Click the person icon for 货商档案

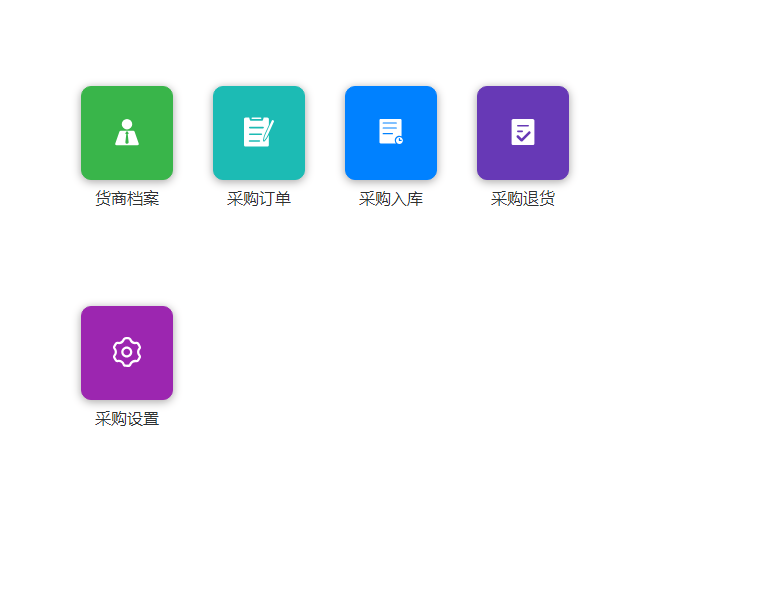point(127,132)
